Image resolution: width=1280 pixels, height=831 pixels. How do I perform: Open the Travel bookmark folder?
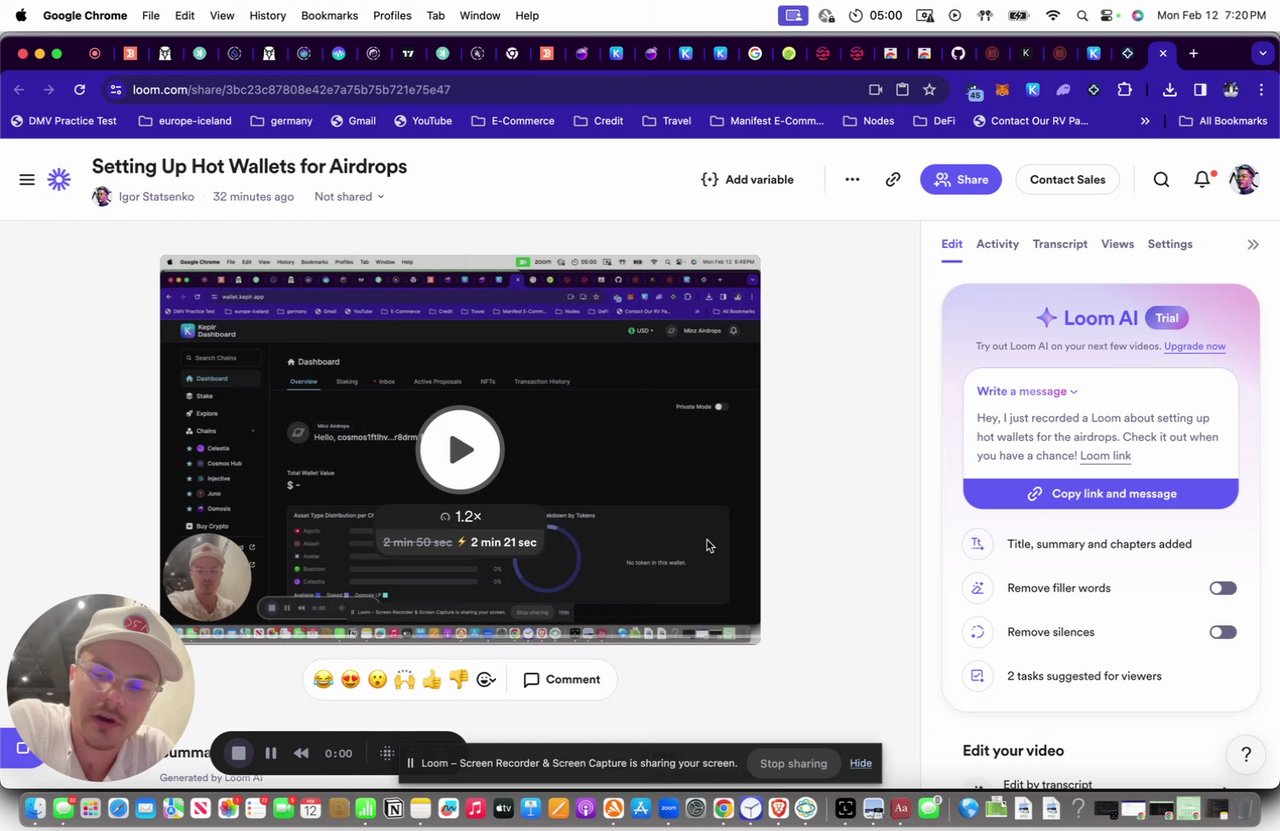[x=666, y=121]
